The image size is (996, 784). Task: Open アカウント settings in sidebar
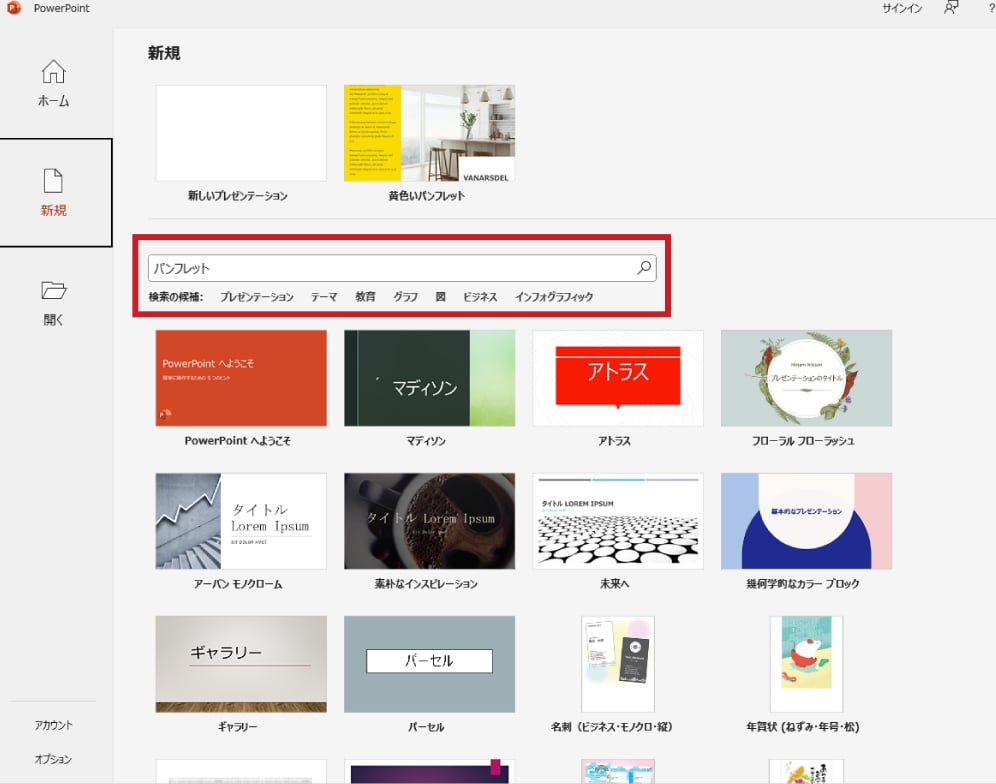[x=54, y=725]
